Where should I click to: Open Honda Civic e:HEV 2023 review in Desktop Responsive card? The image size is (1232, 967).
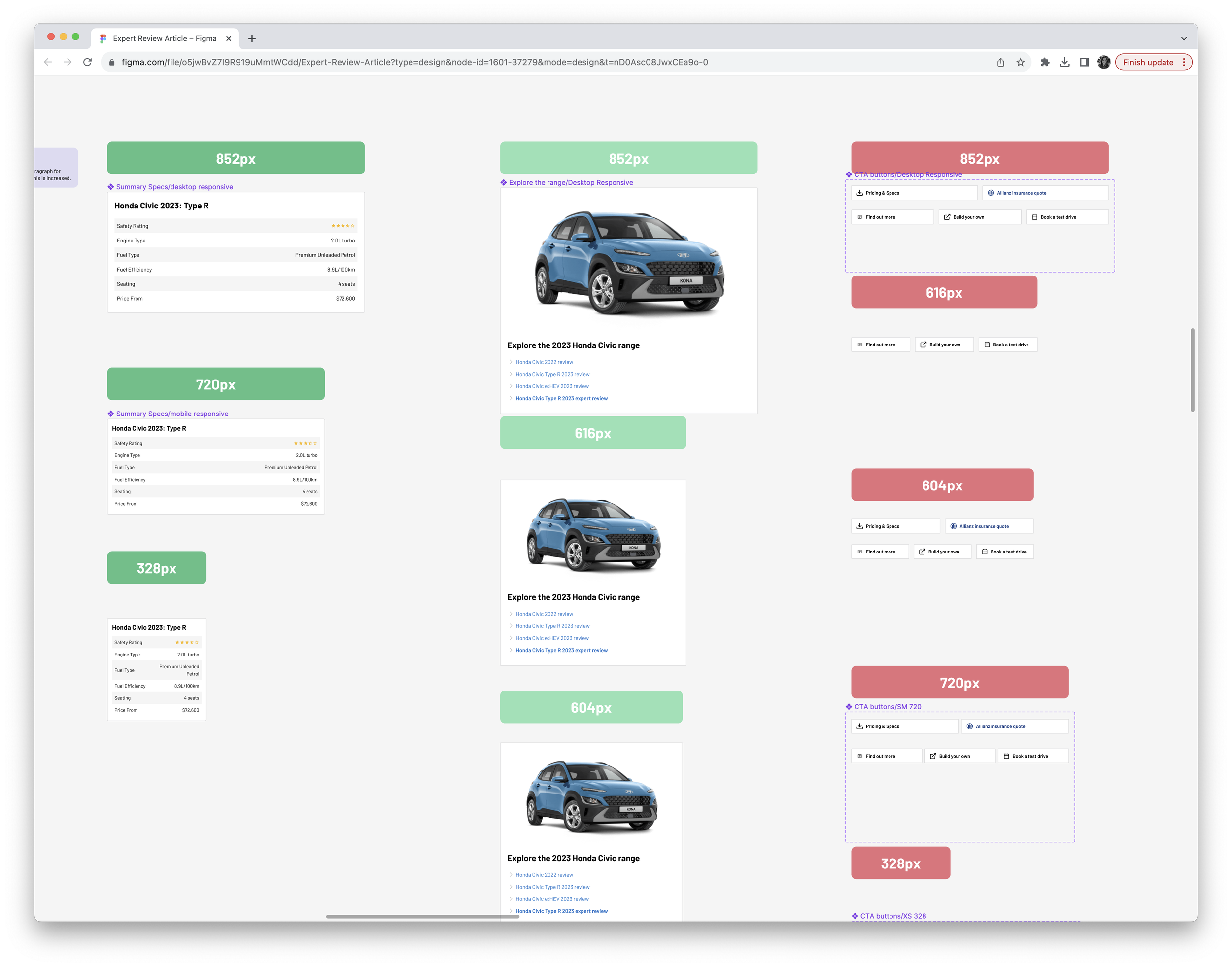[x=552, y=387]
